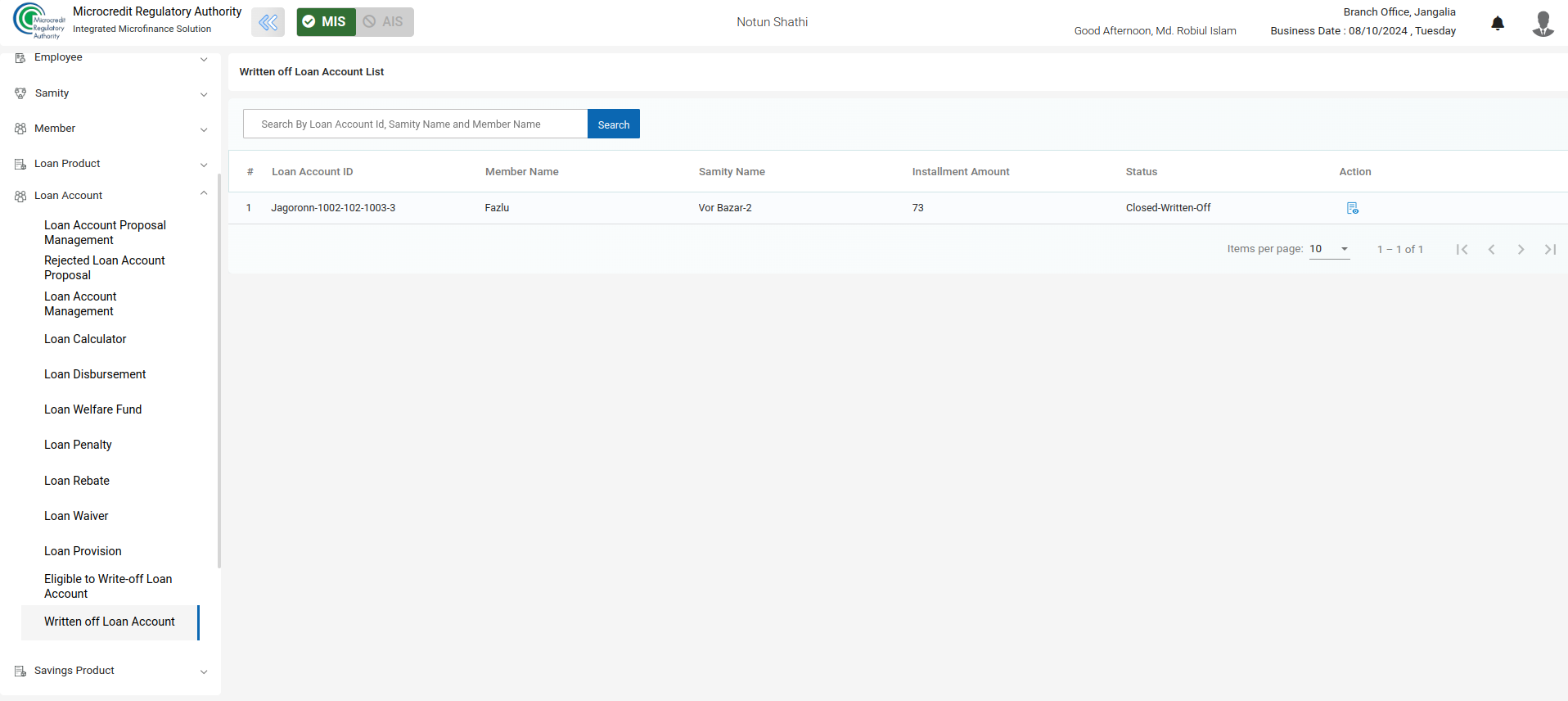Image resolution: width=1568 pixels, height=701 pixels.
Task: Open Loan Account Proposal Management
Action: [105, 233]
